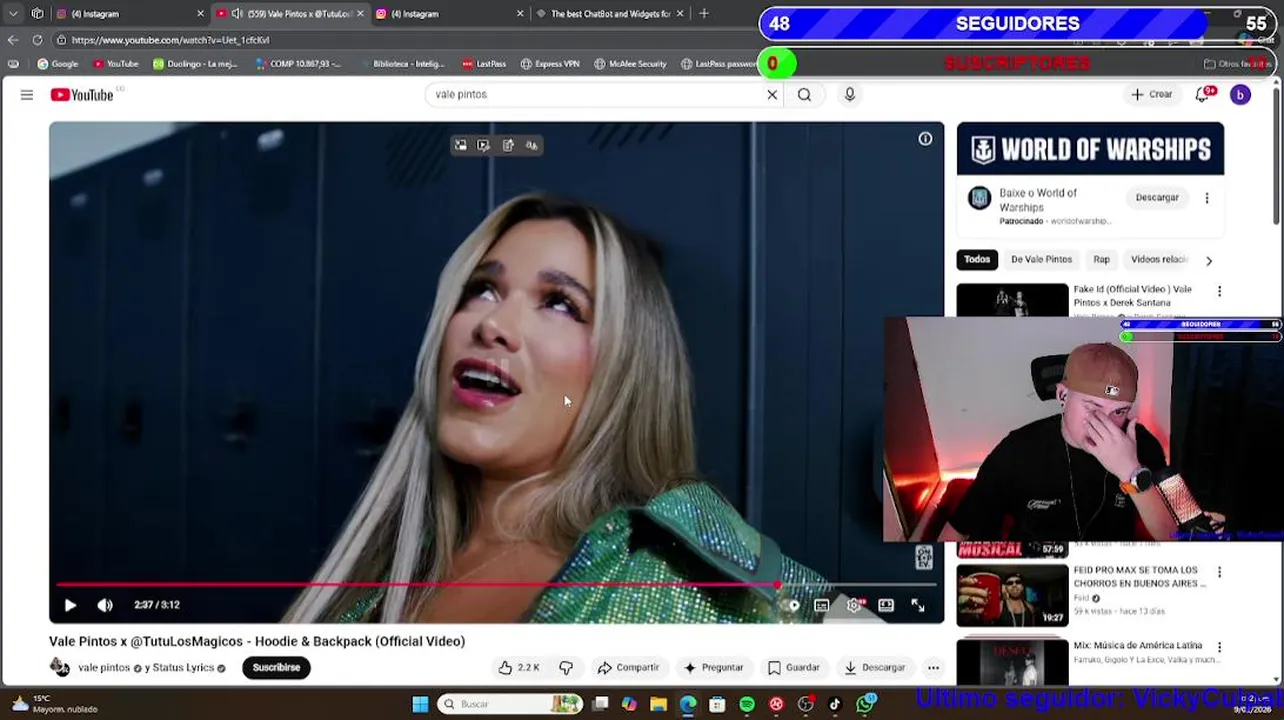The height and width of the screenshot is (720, 1284).
Task: Reload the page with refresh icon
Action: [x=37, y=40]
